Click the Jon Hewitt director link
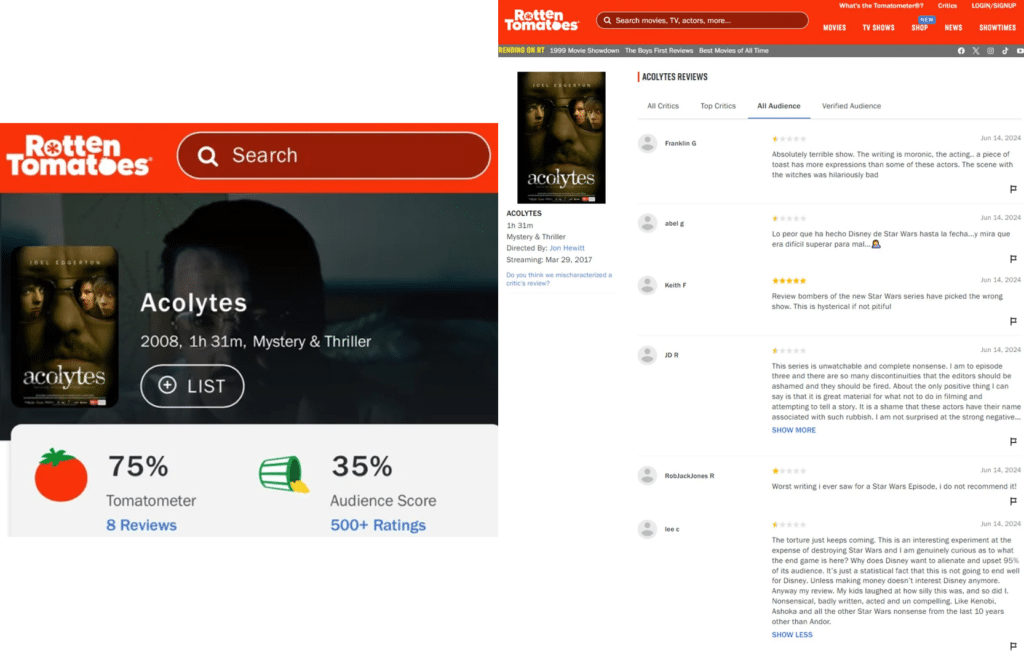 (567, 248)
